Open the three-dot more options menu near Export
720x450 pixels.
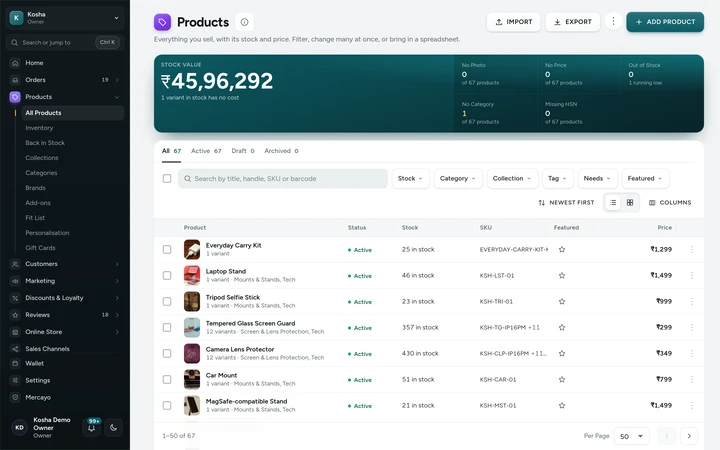613,22
